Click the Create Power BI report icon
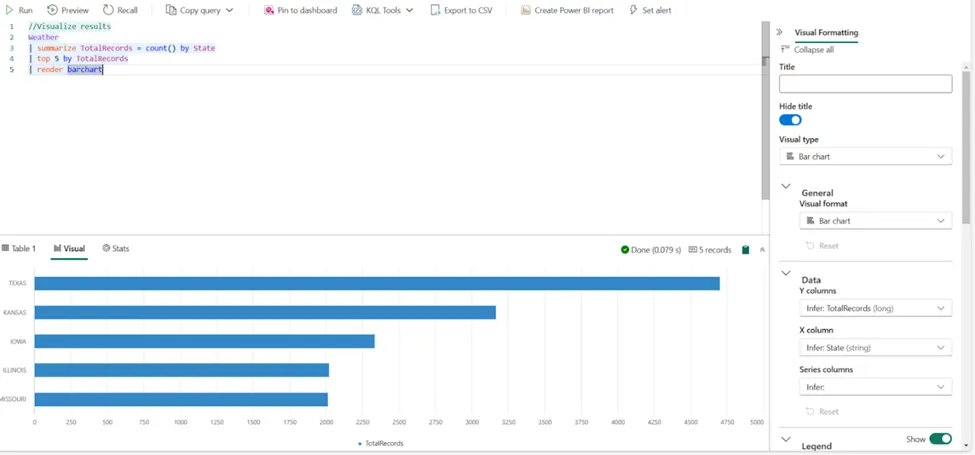This screenshot has height=455, width=975. pyautogui.click(x=526, y=10)
